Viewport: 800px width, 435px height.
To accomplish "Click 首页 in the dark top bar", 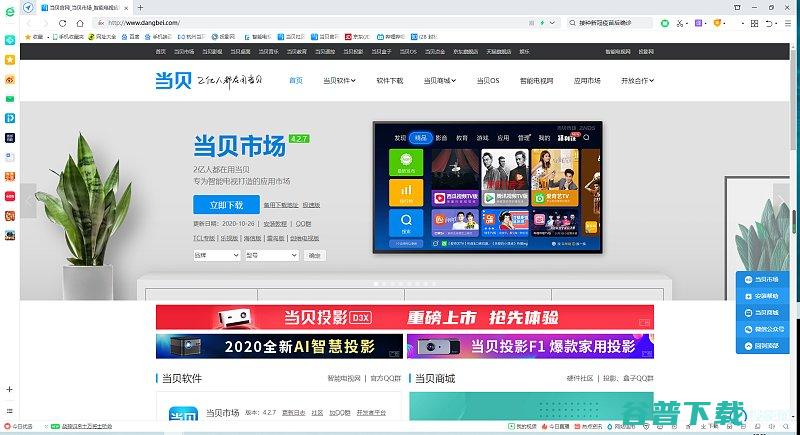I will coord(161,52).
